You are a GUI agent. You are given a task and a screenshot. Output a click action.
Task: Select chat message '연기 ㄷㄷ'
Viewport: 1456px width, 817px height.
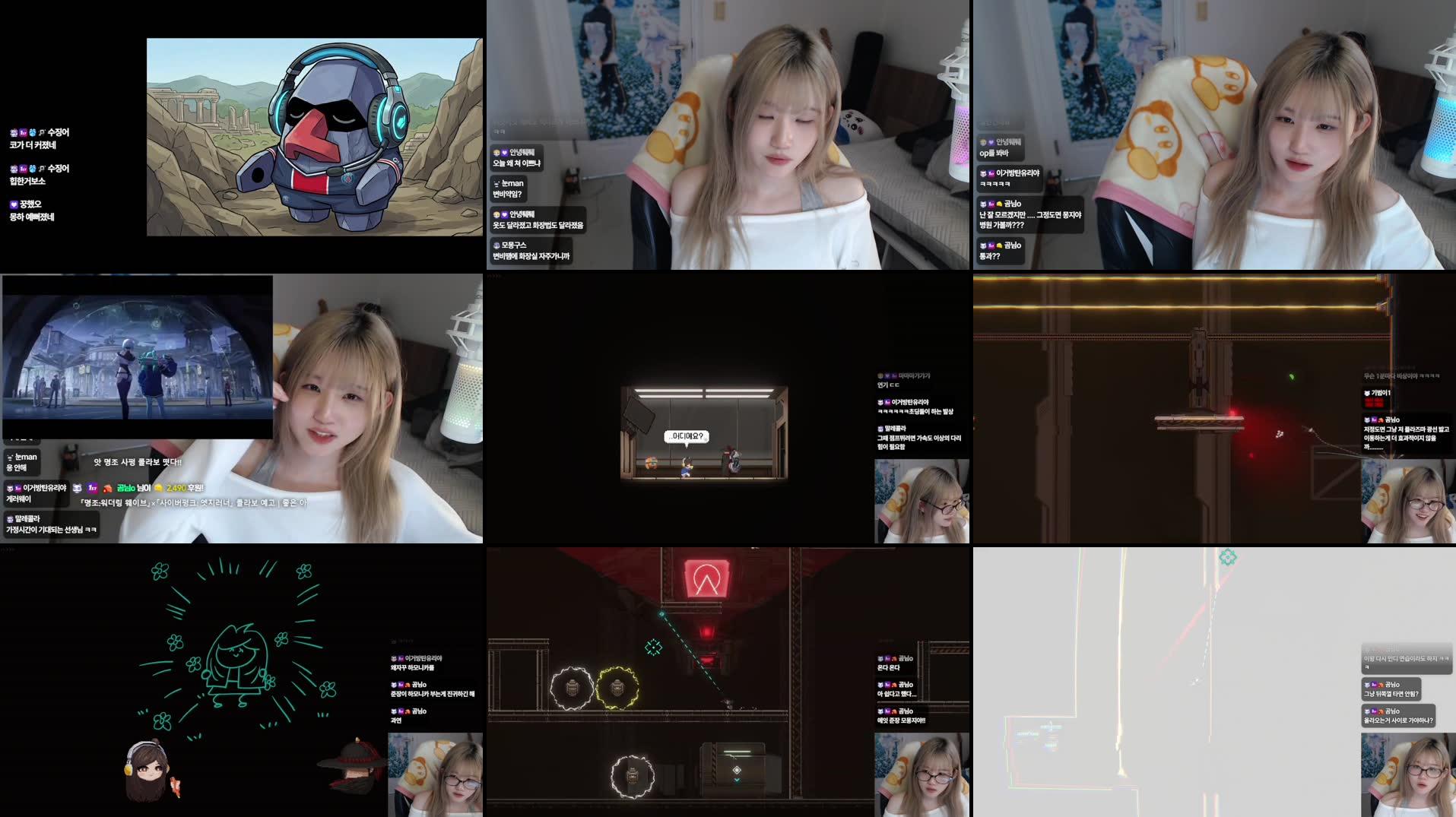889,385
